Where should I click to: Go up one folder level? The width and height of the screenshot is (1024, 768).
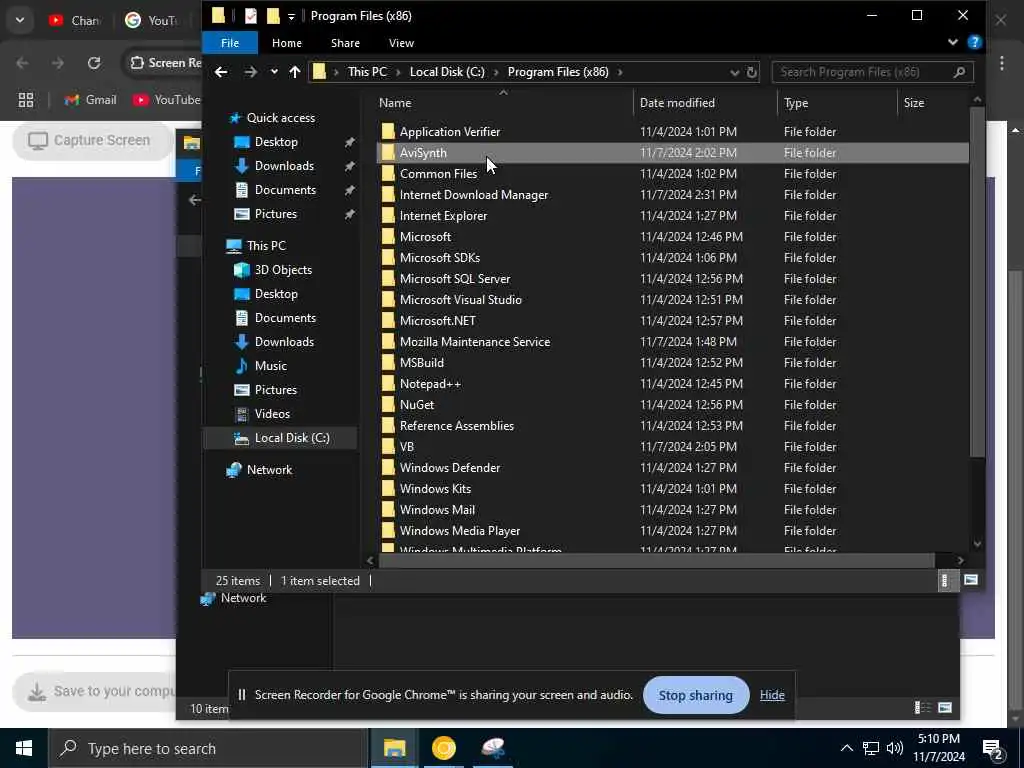tap(295, 72)
